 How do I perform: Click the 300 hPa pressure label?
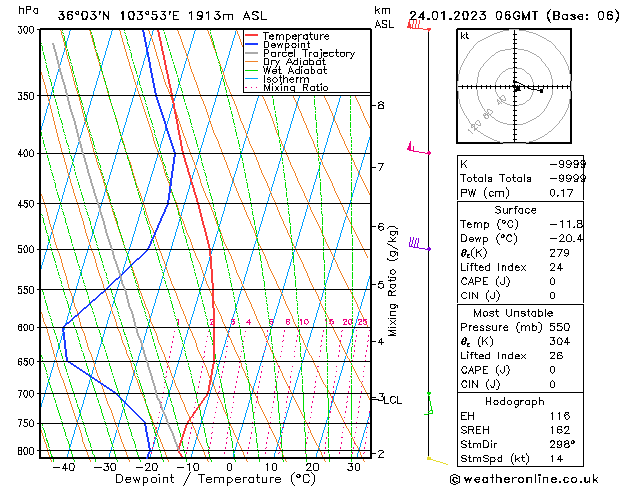click(x=28, y=30)
